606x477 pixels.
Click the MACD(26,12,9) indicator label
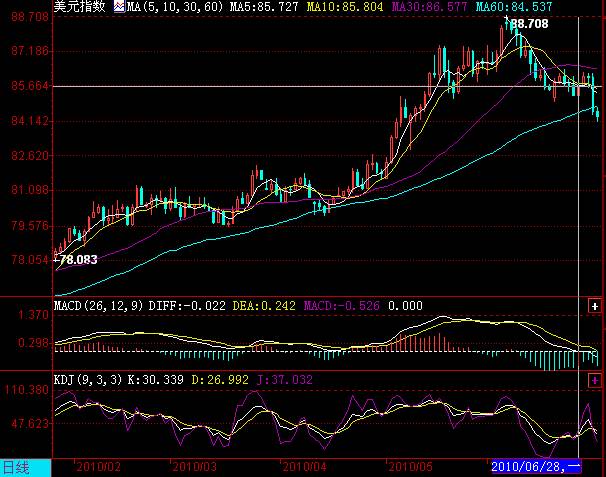point(99,306)
